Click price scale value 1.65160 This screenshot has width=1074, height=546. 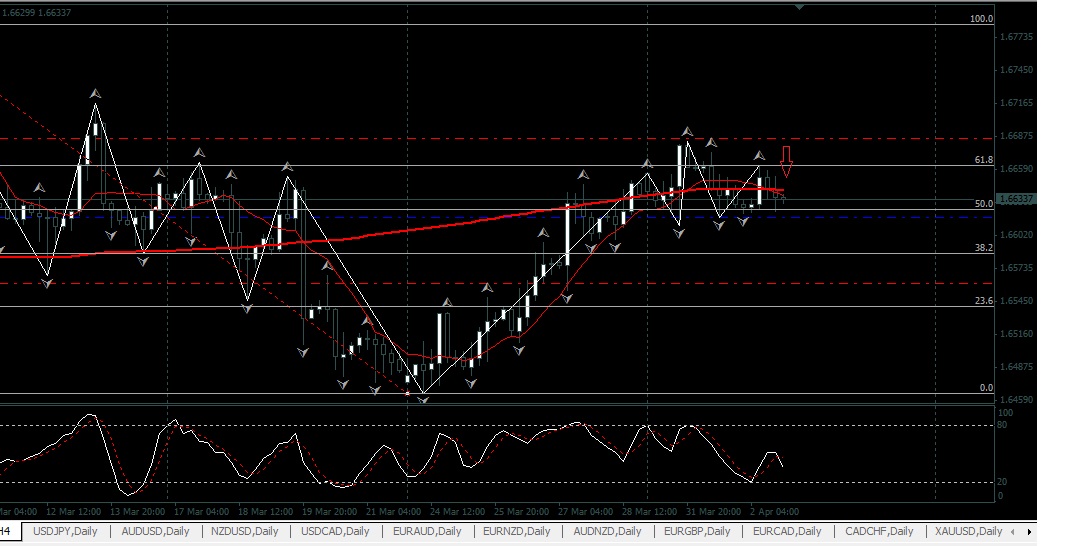[x=1016, y=334]
